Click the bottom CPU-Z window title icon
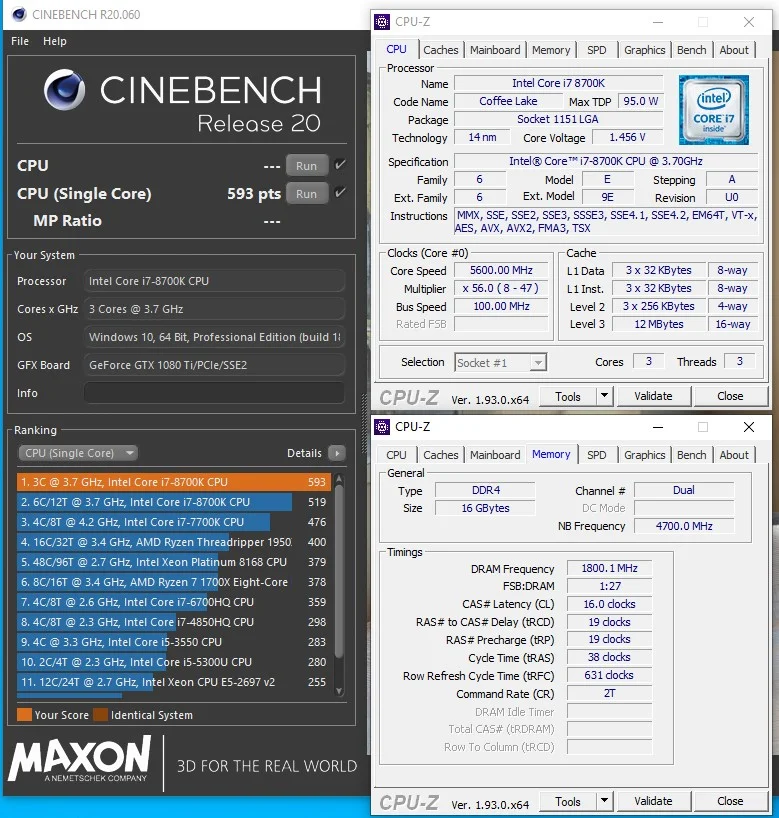Screen dimensions: 779x818 (382, 427)
